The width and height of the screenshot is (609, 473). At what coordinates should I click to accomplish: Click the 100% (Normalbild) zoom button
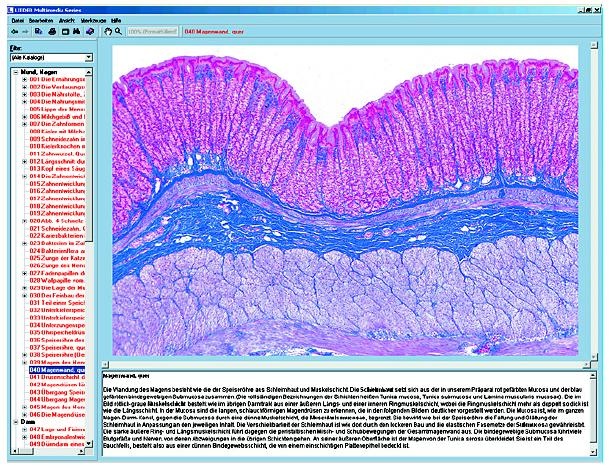[154, 32]
